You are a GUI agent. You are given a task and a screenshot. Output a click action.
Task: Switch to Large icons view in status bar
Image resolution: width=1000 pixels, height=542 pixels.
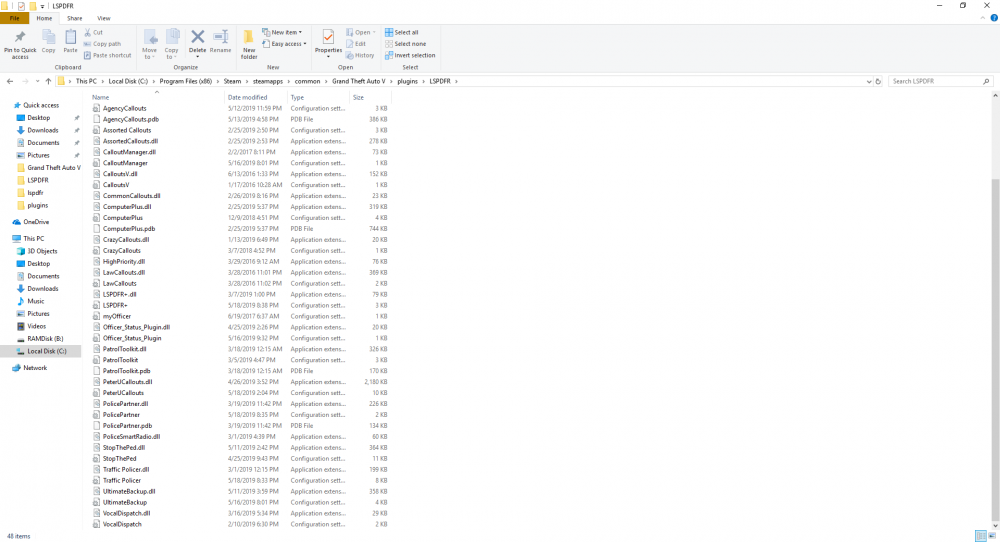992,536
